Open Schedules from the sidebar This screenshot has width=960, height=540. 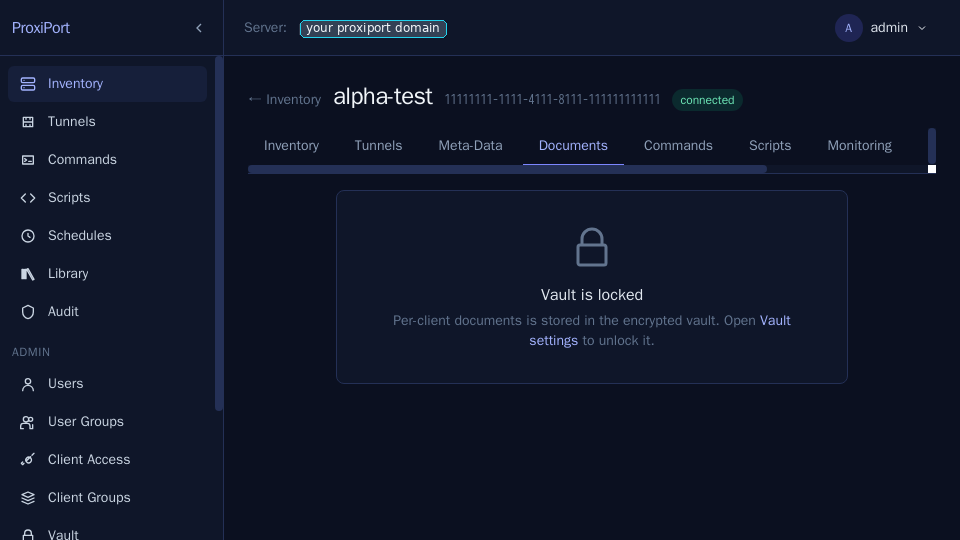[107, 236]
